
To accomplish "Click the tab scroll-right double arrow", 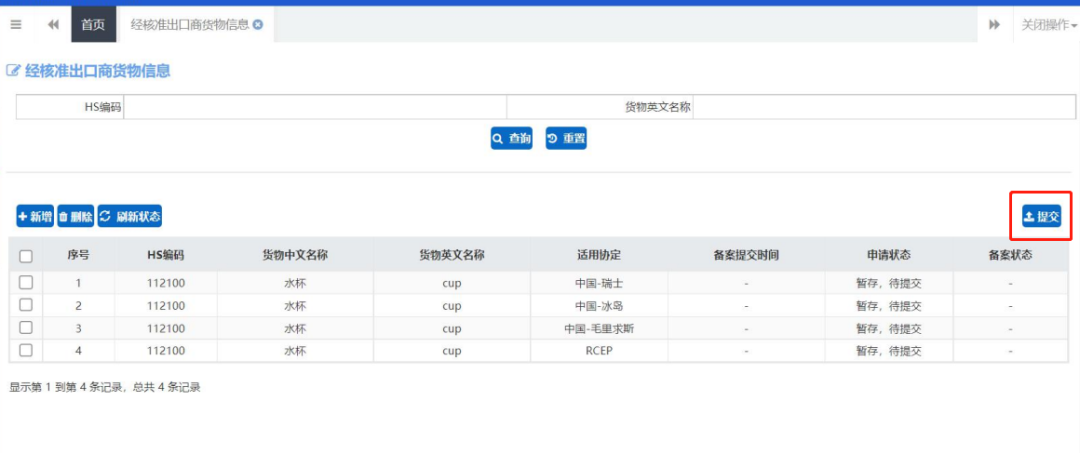I will coord(994,25).
